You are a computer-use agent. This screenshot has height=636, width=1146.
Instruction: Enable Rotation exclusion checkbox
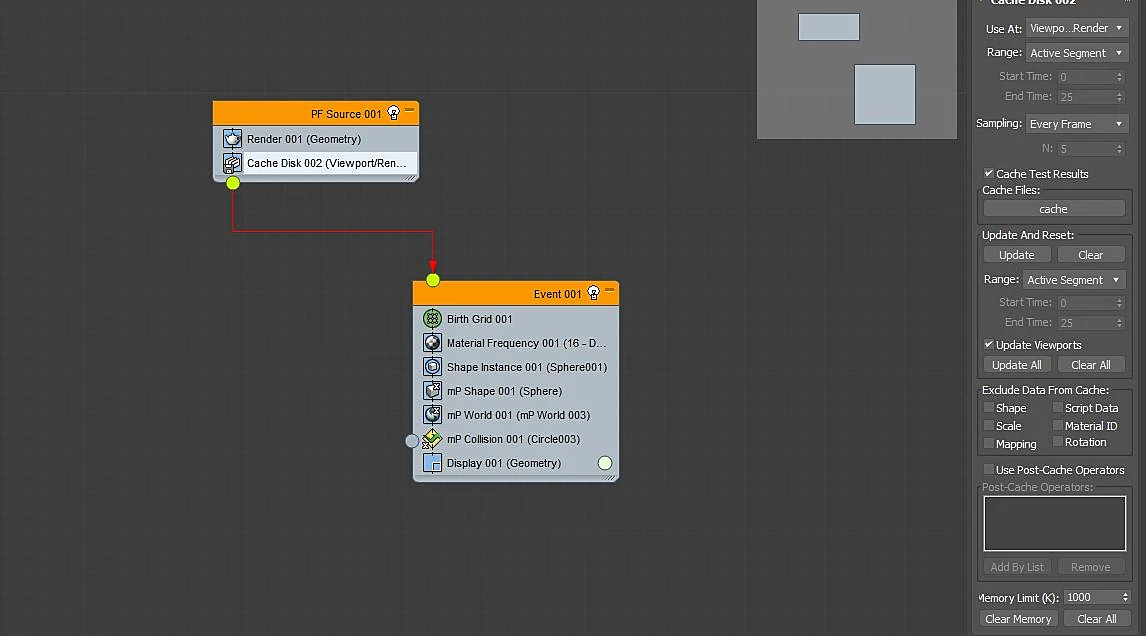(x=1058, y=442)
